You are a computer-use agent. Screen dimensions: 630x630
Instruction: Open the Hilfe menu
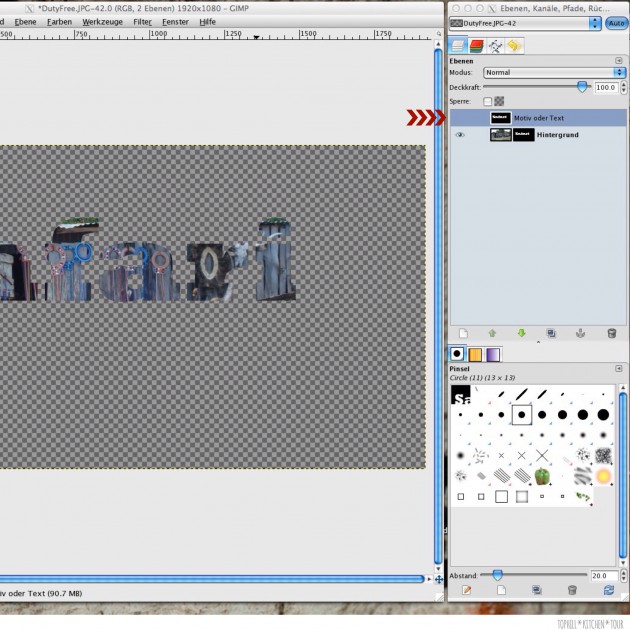pyautogui.click(x=207, y=22)
